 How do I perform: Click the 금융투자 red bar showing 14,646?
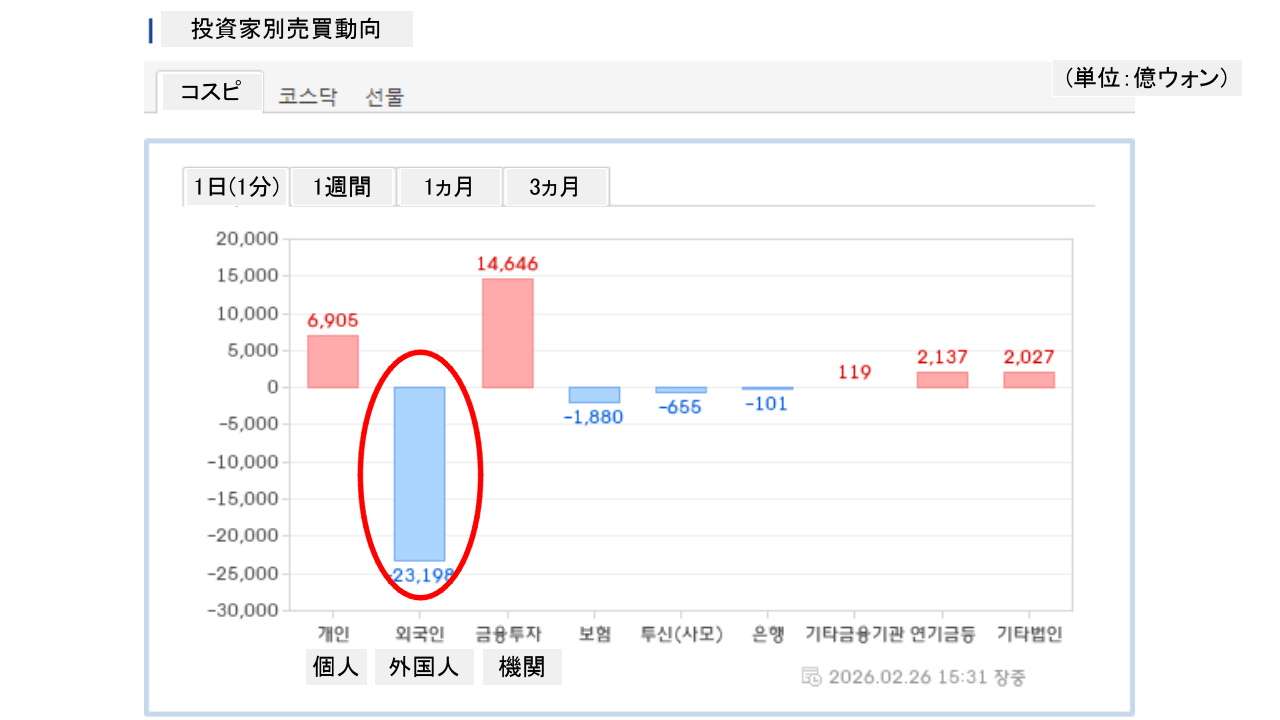pos(508,333)
